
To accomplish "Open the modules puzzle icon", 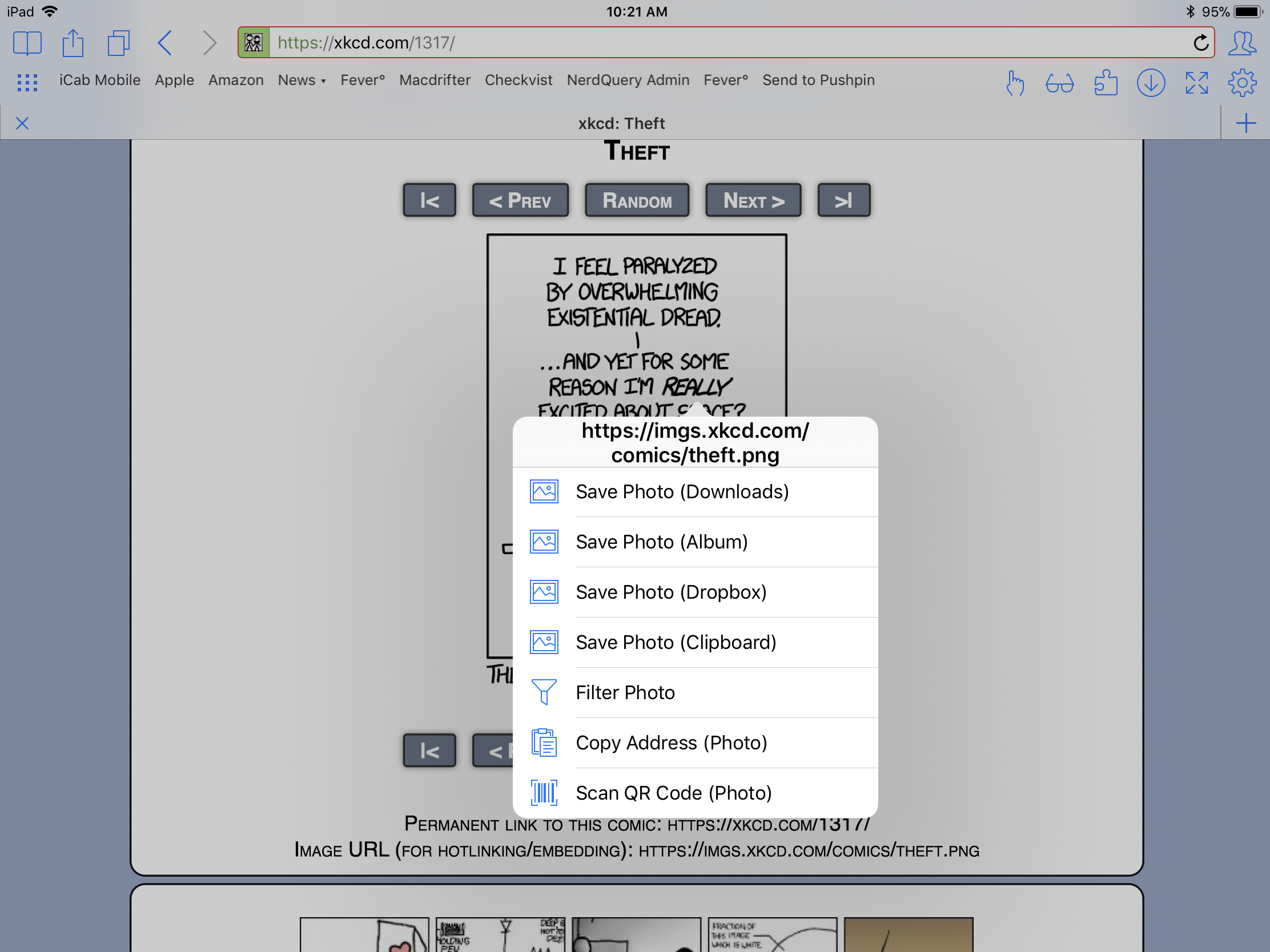I will pos(1105,83).
